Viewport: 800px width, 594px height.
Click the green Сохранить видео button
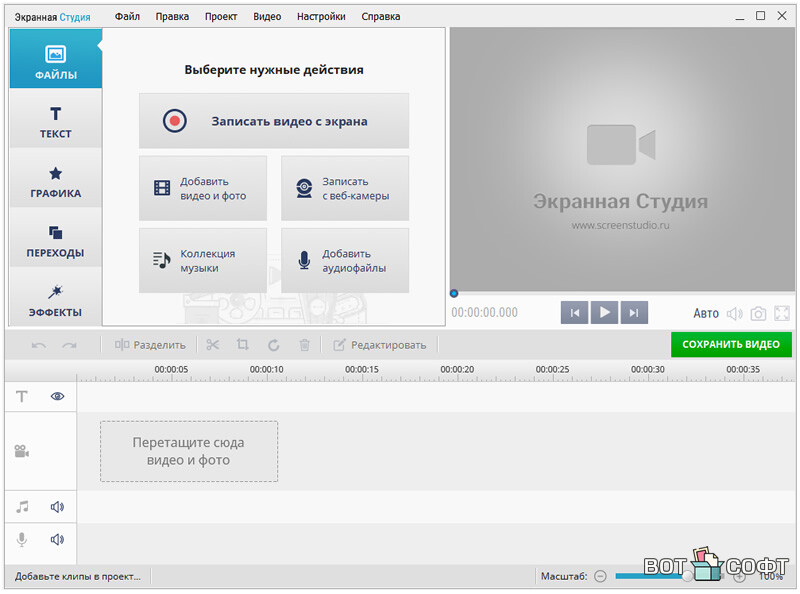pyautogui.click(x=731, y=344)
